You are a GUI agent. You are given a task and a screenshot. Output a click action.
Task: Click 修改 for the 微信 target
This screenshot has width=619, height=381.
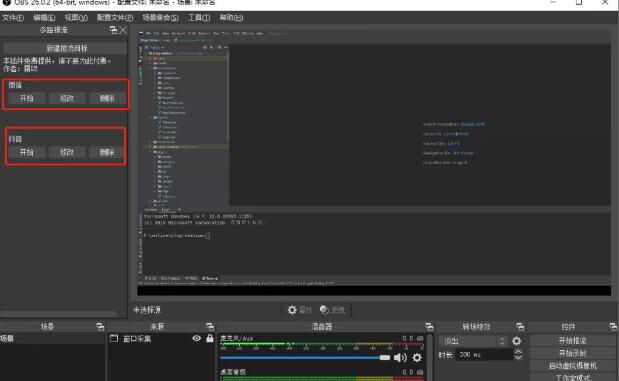(x=67, y=98)
